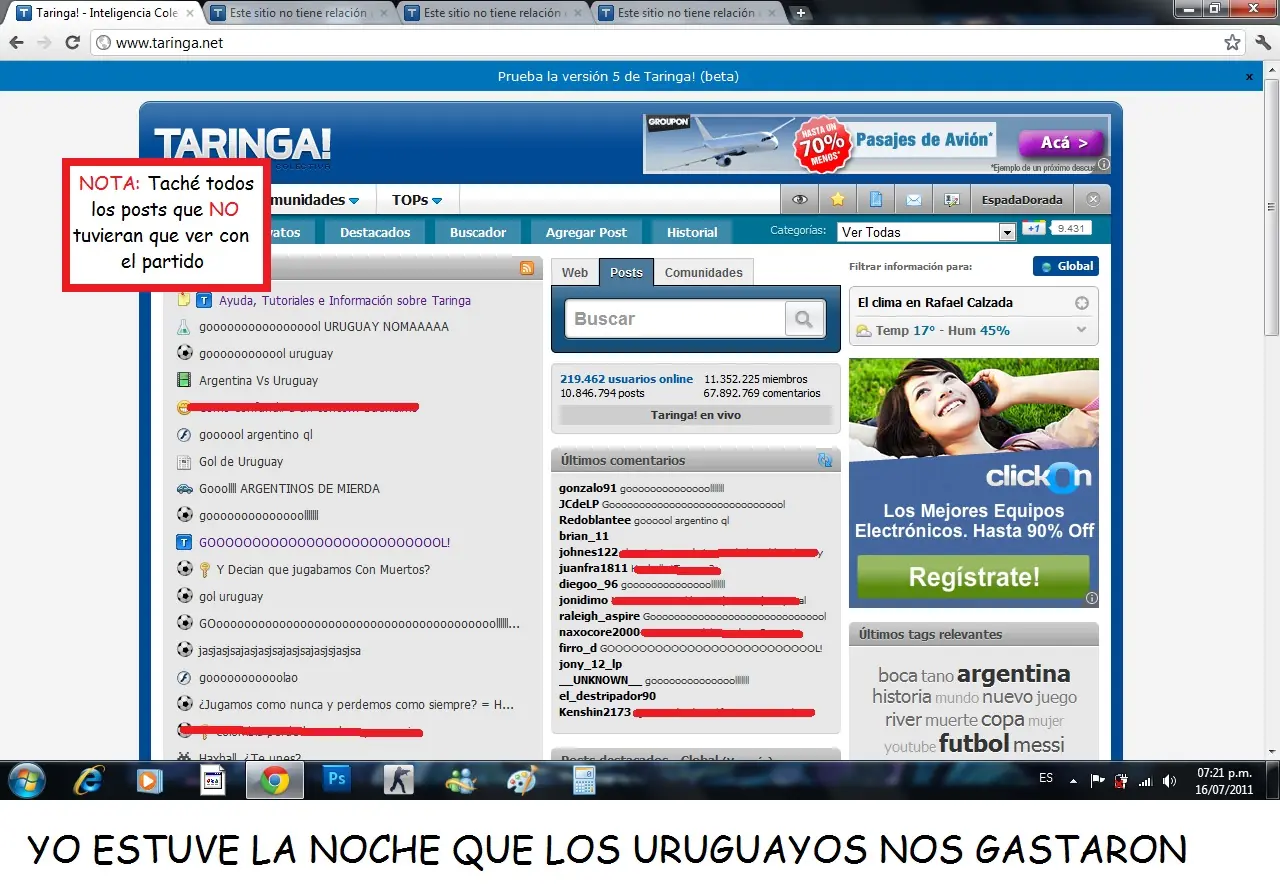Open post 'Argentina Vs Uruguay'
This screenshot has height=888, width=1280.
pos(258,381)
